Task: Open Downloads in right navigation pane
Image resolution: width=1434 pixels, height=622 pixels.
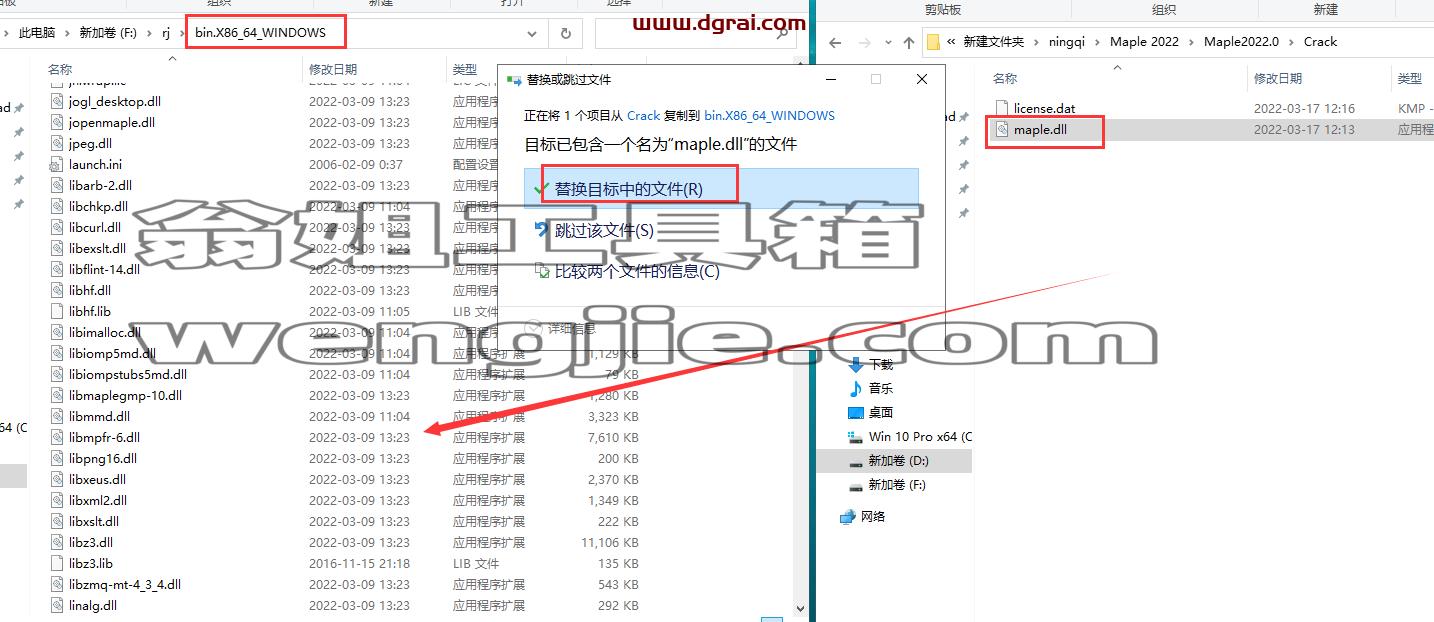Action: (880, 364)
